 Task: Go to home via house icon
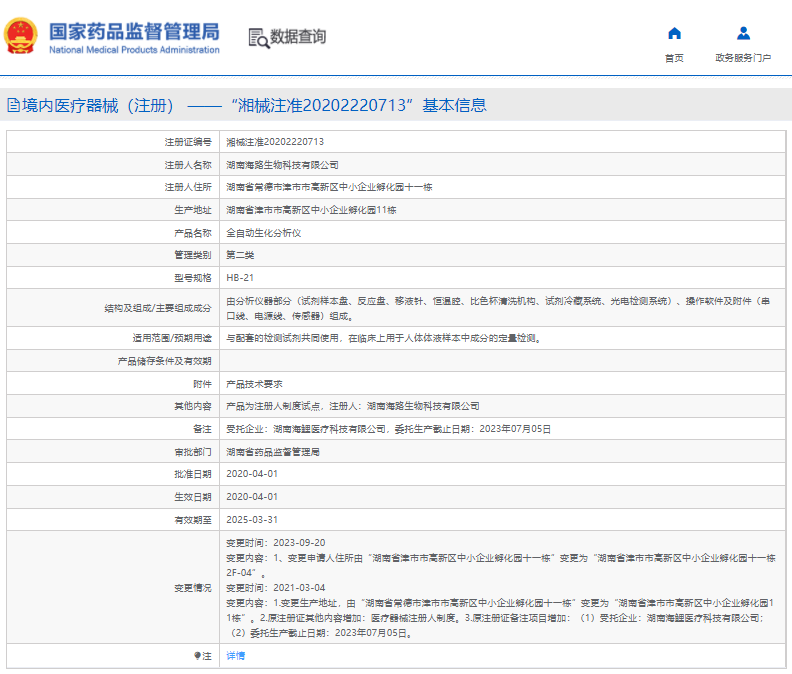(x=674, y=33)
